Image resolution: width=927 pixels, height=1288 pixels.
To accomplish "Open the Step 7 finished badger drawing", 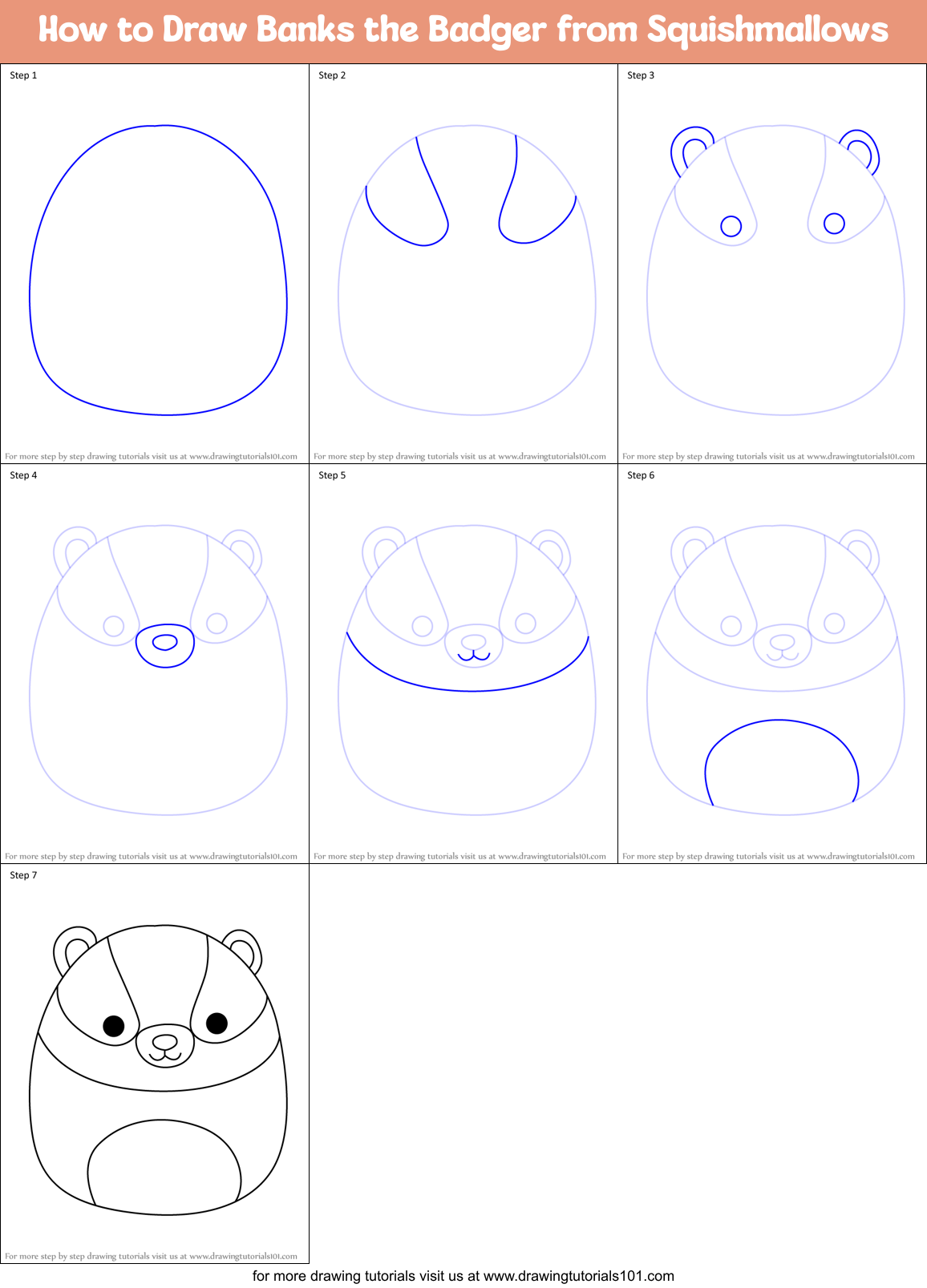I will tap(158, 1070).
